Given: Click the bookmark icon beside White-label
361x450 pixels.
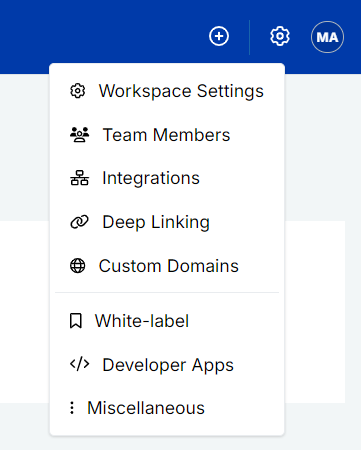Looking at the screenshot, I should (76, 321).
